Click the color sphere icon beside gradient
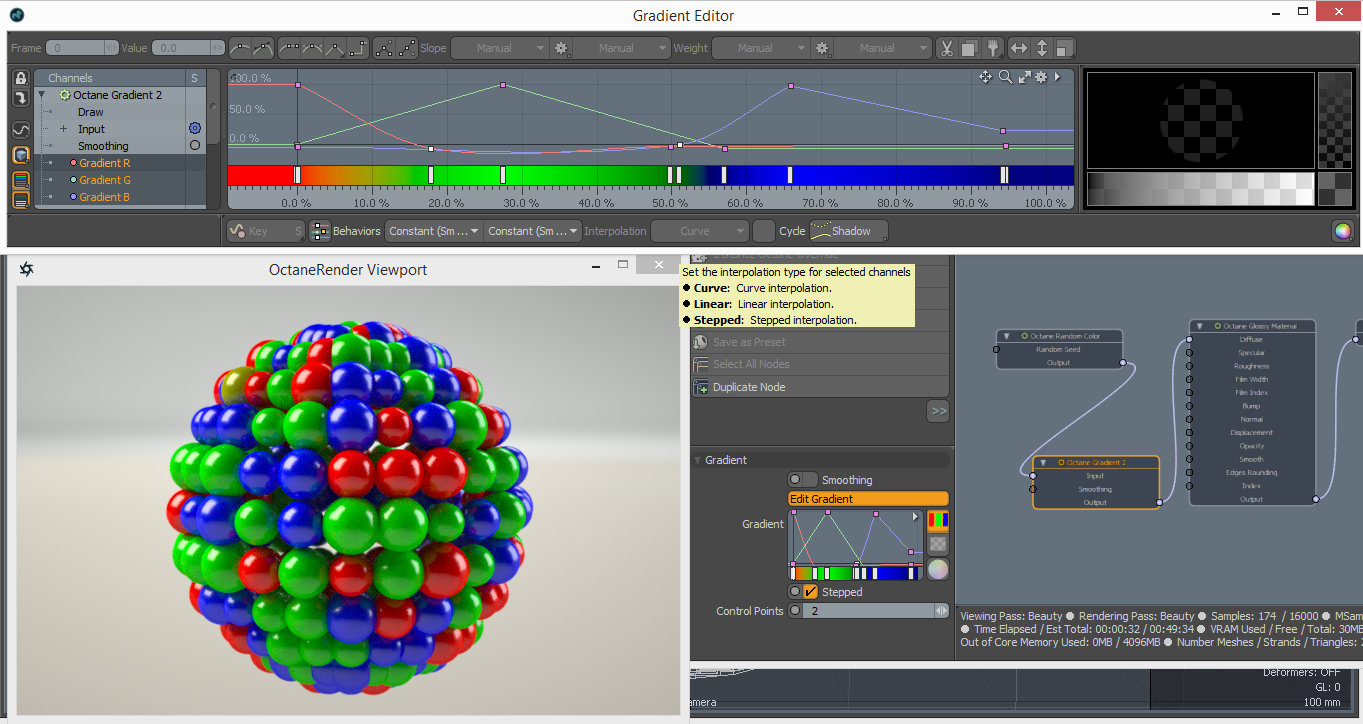Viewport: 1363px width, 724px height. tap(938, 570)
